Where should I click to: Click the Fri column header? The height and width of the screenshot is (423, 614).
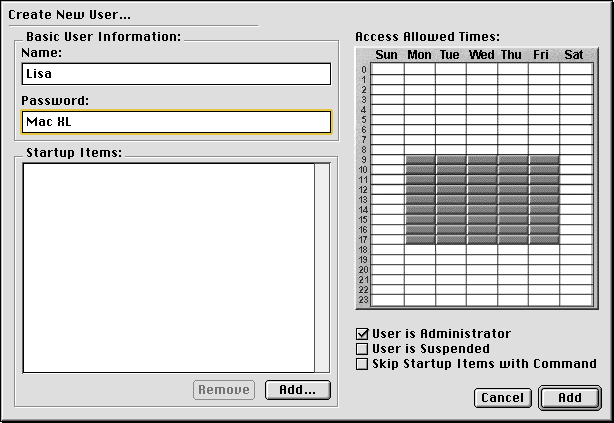tap(541, 55)
